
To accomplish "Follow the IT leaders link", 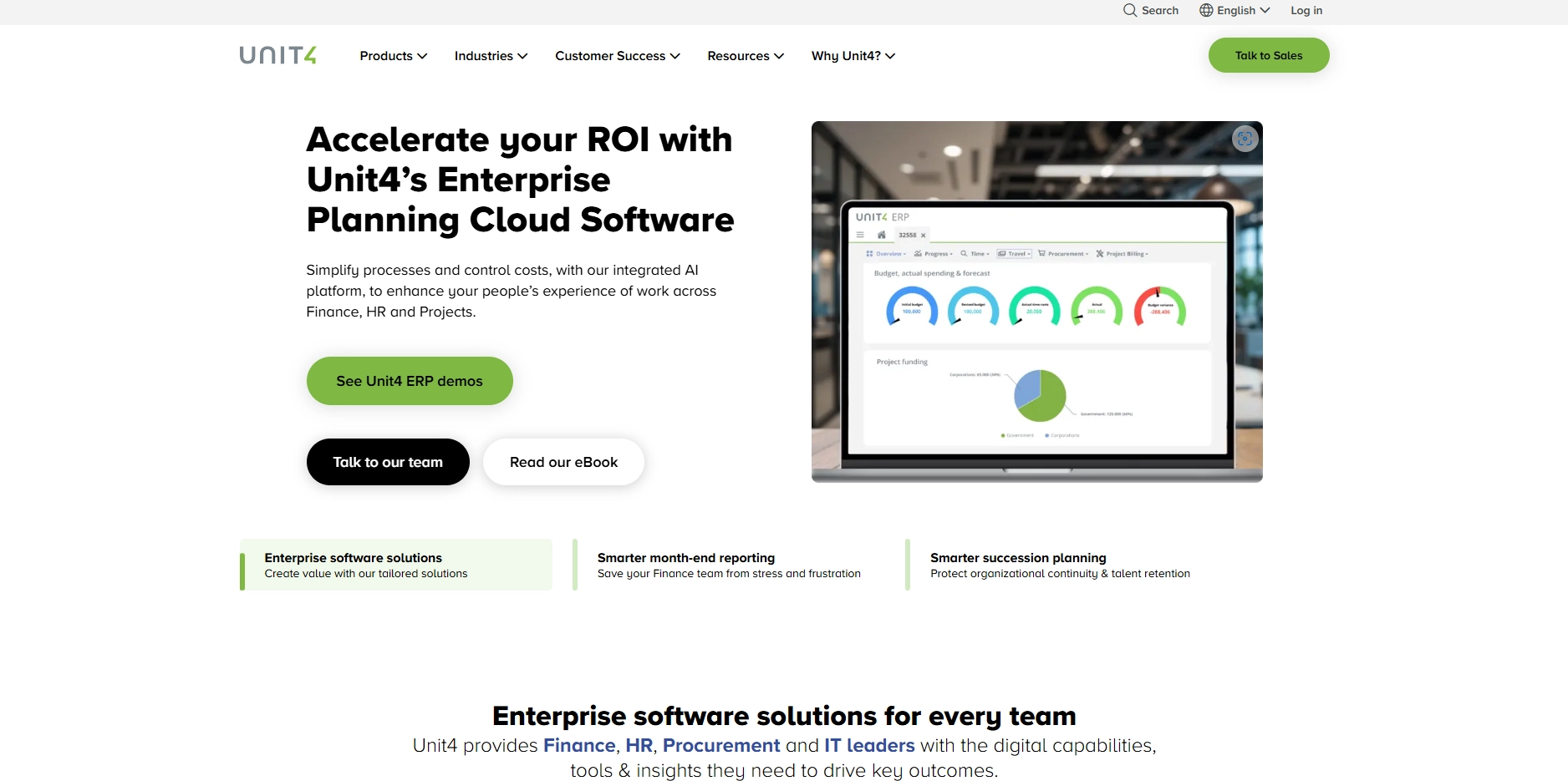I will point(869,745).
